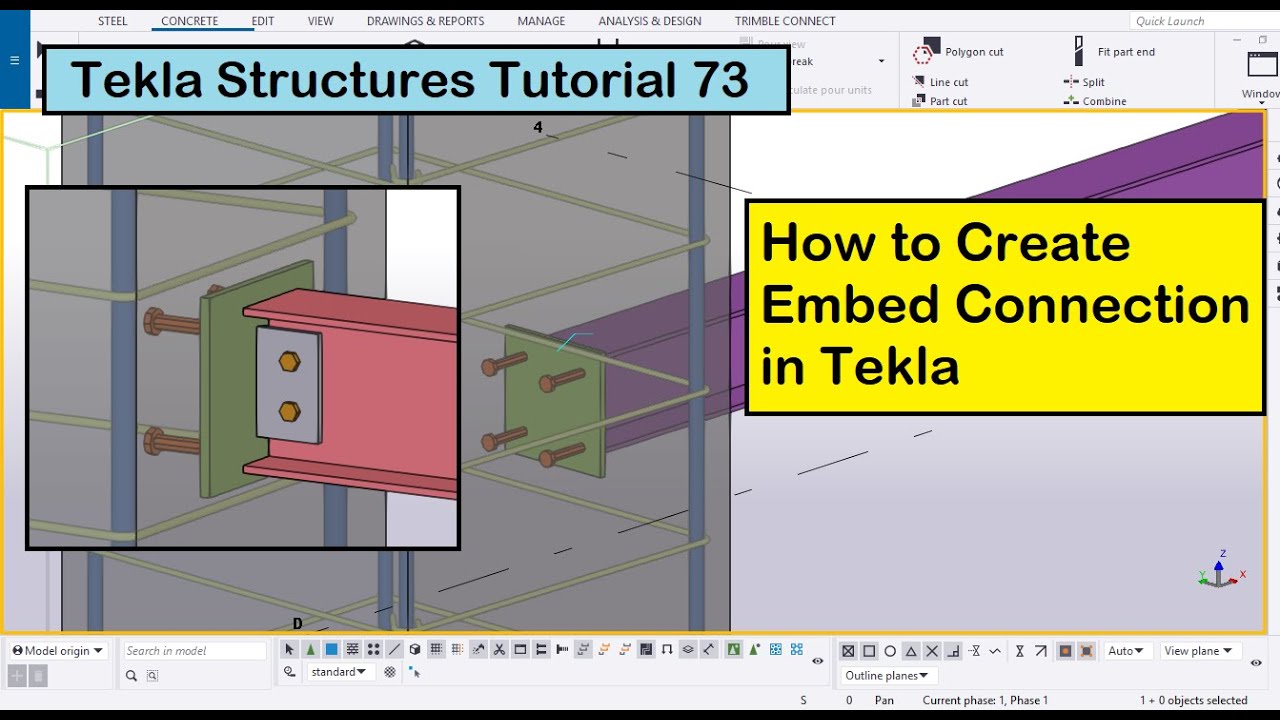Screen dimensions: 1280x720
Task: Open the EDIT ribbon tab
Action: [263, 21]
